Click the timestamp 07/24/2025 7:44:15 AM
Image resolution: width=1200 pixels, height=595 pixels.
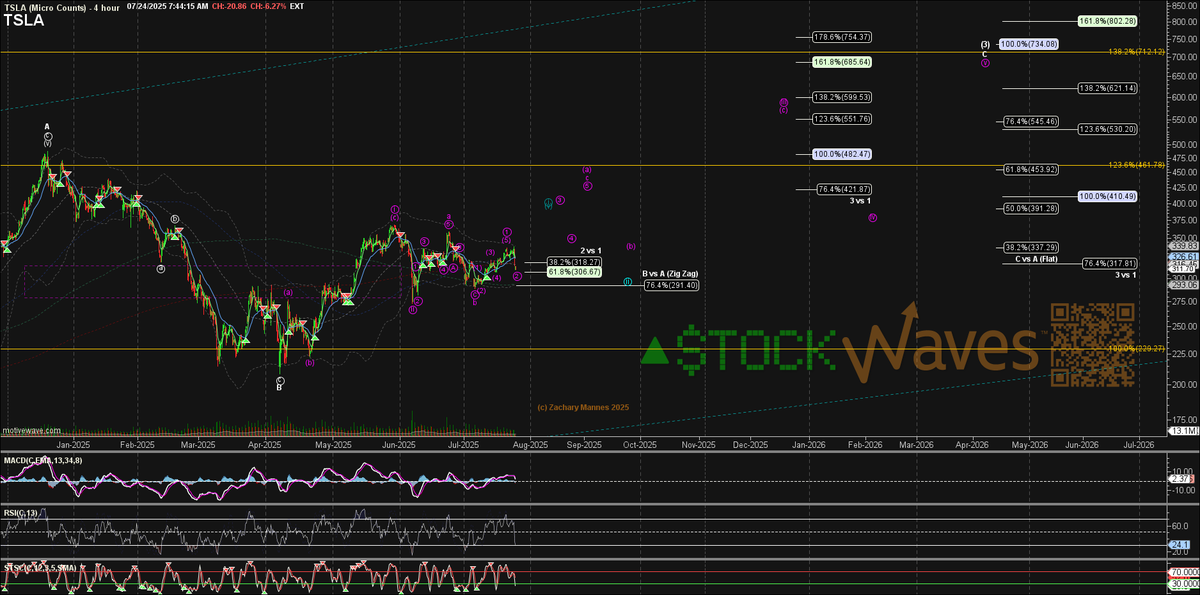169,6
